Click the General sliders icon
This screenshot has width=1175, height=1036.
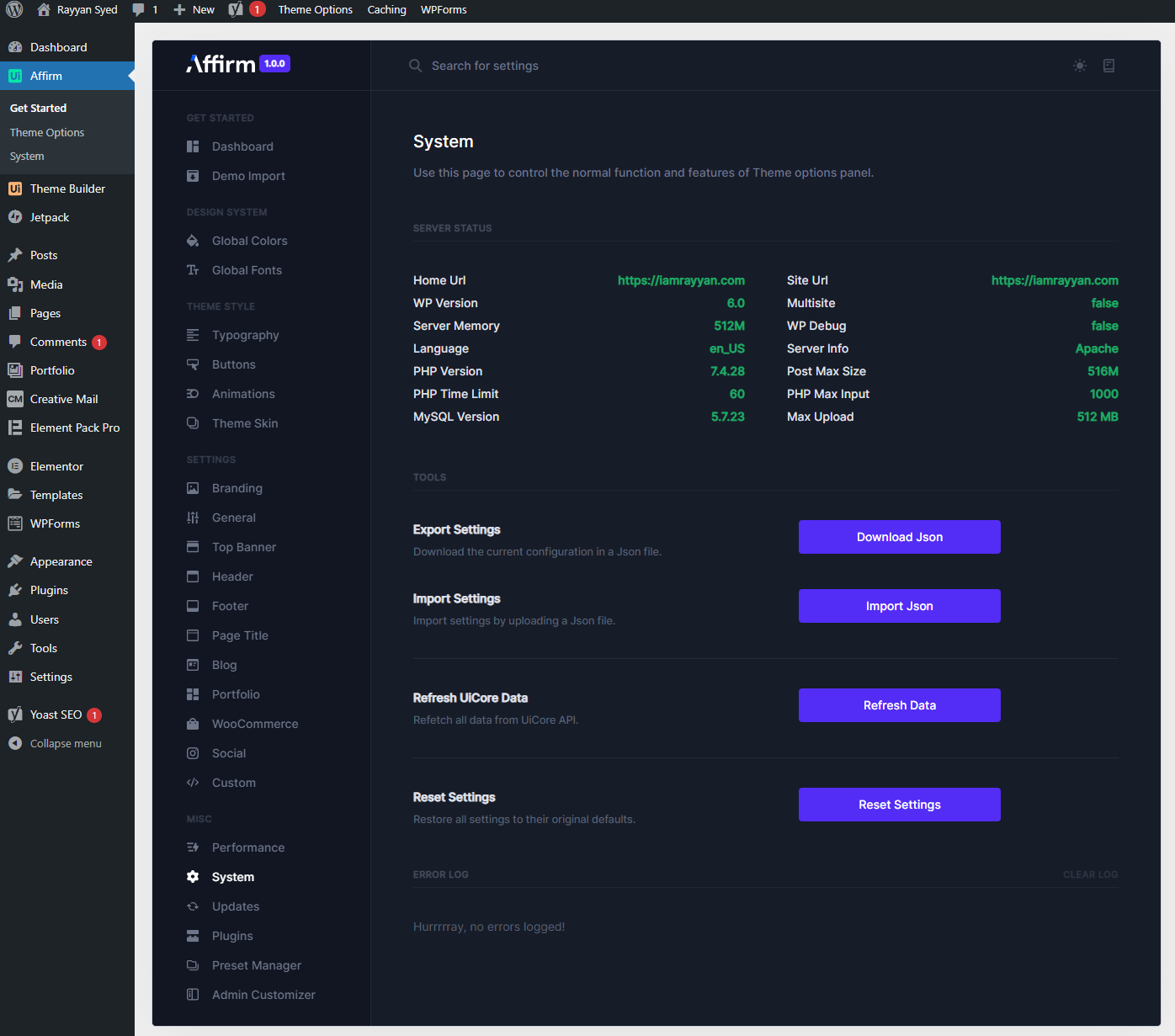tap(193, 518)
